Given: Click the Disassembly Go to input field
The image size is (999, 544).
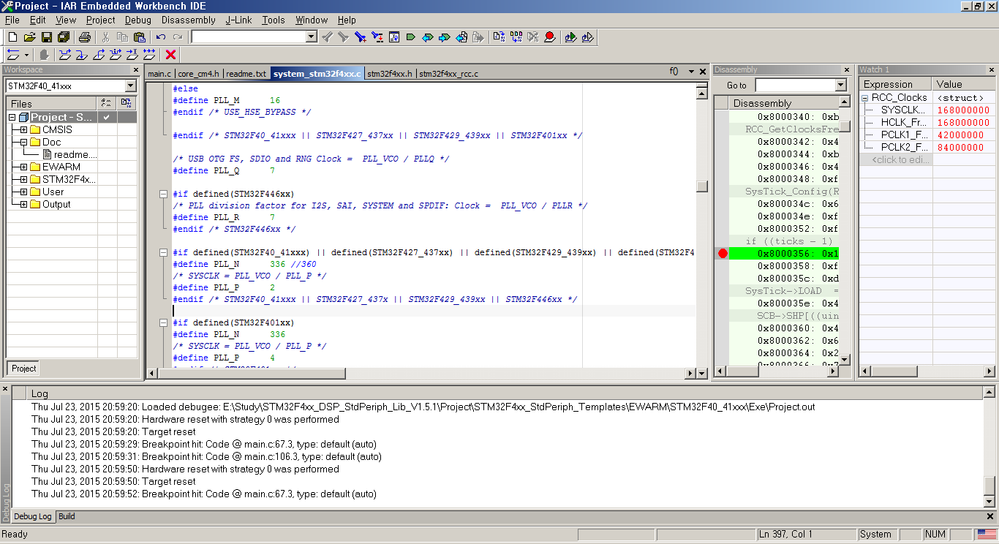Looking at the screenshot, I should pyautogui.click(x=795, y=85).
